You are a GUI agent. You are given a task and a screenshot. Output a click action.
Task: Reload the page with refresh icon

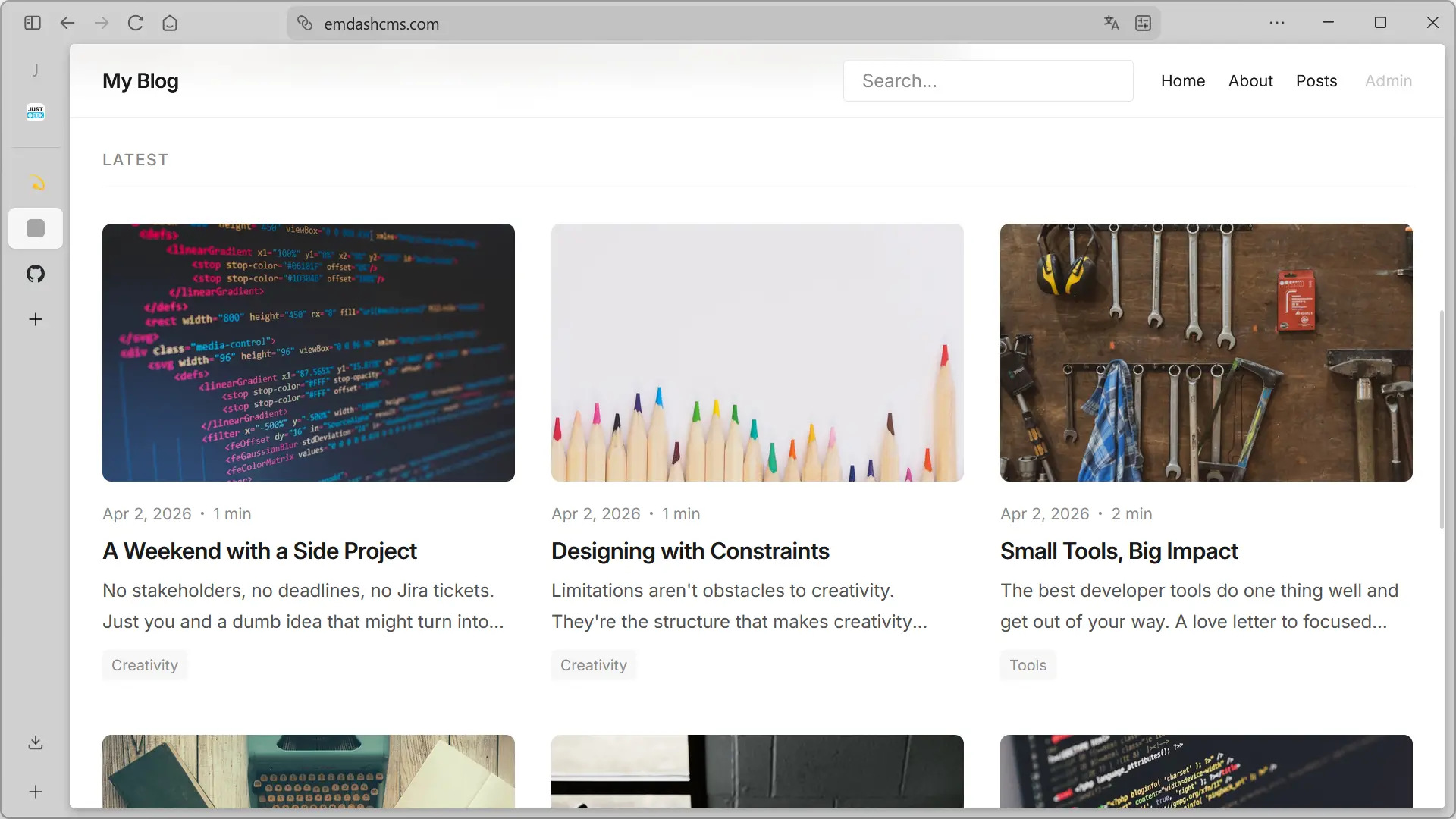point(136,23)
